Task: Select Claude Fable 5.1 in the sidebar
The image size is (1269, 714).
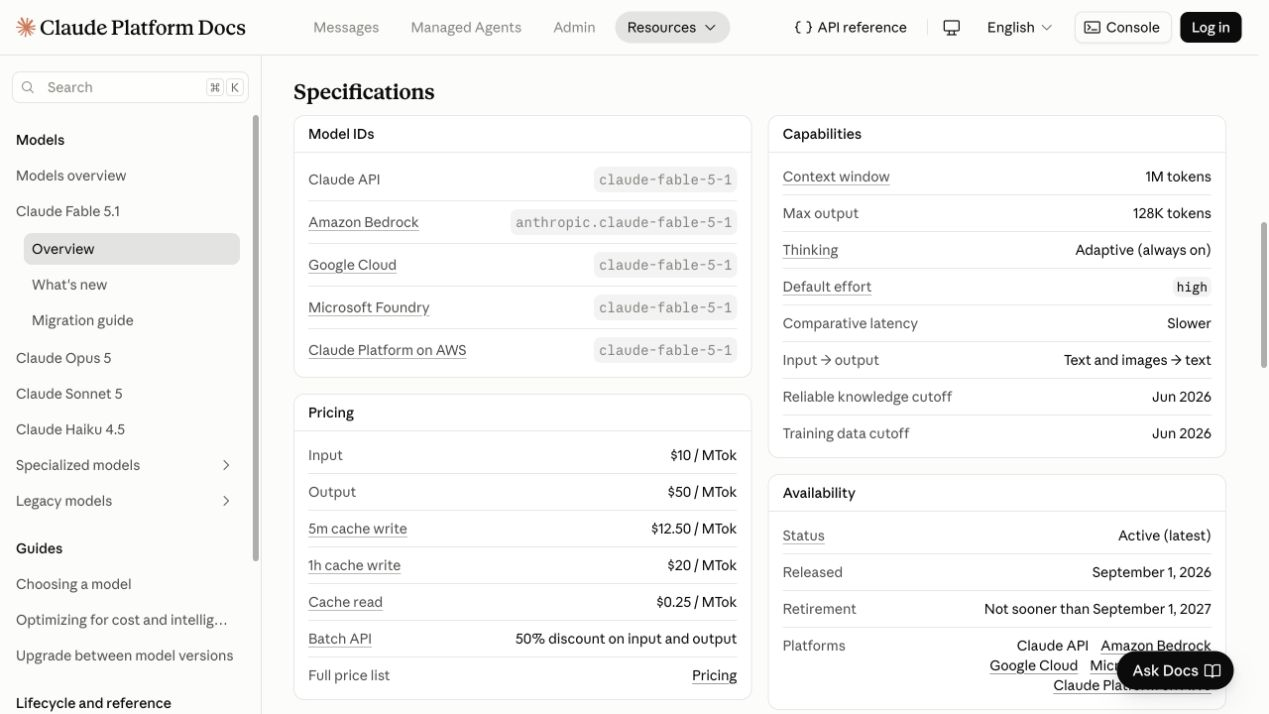Action: click(68, 211)
